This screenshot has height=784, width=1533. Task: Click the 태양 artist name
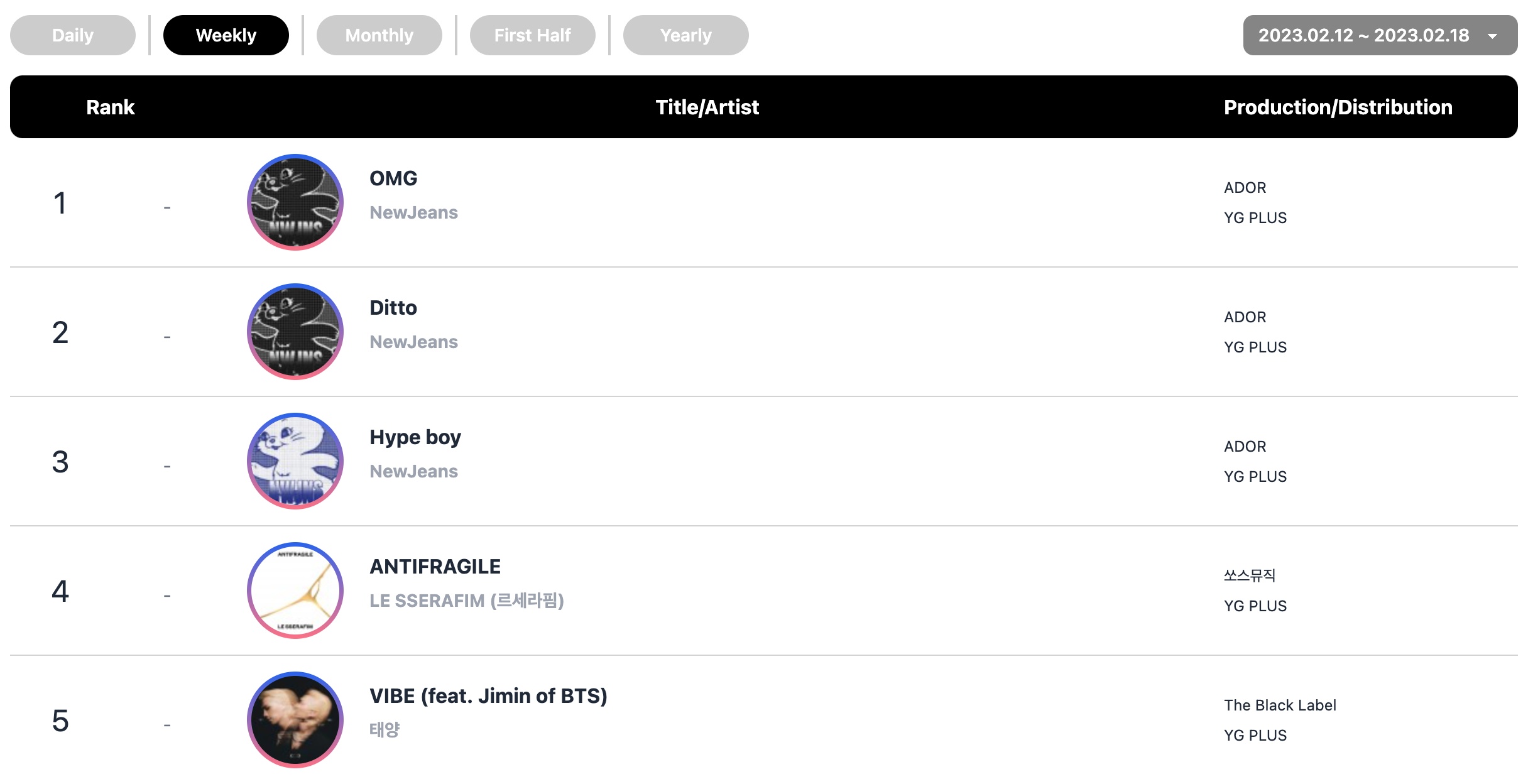[385, 730]
